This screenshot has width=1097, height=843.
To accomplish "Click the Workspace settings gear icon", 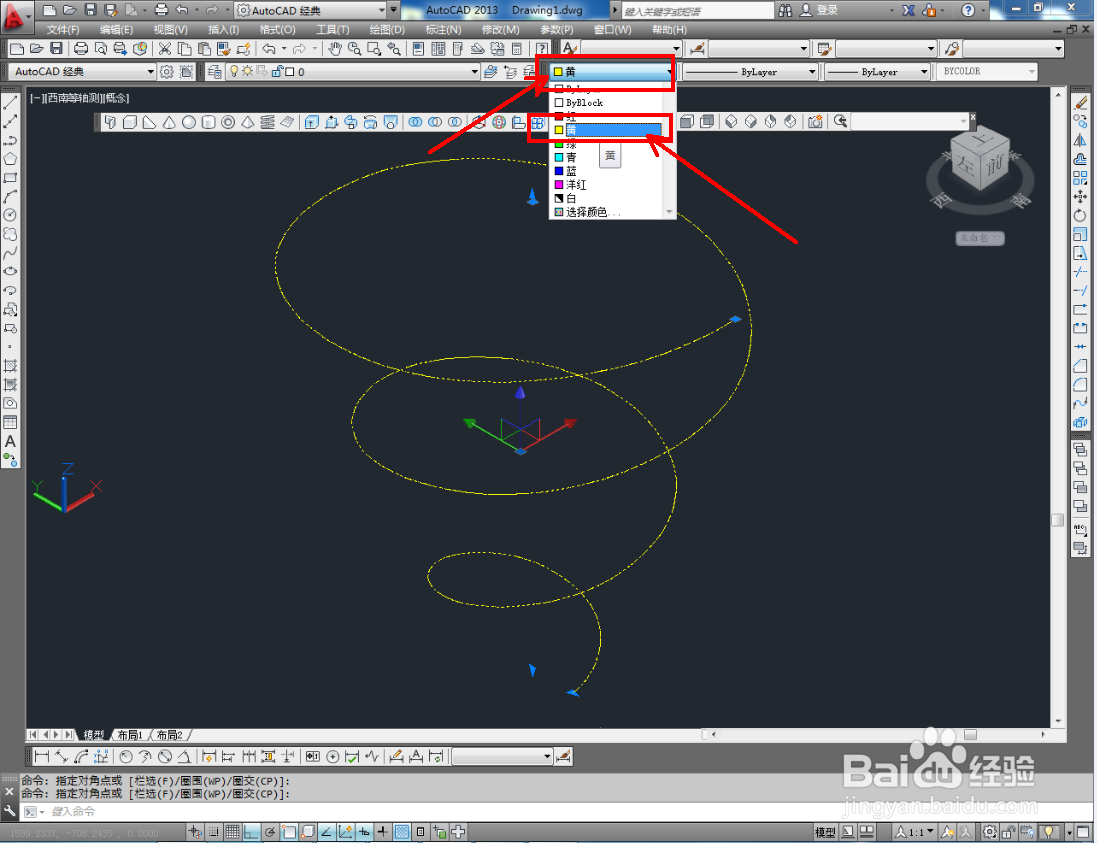I will tap(167, 71).
